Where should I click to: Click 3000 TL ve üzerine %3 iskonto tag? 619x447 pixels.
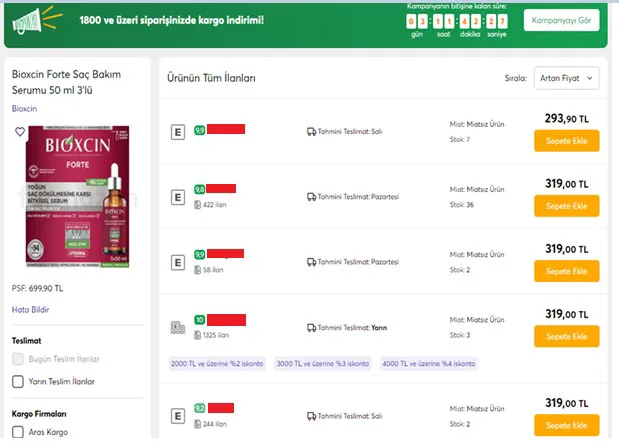(323, 364)
